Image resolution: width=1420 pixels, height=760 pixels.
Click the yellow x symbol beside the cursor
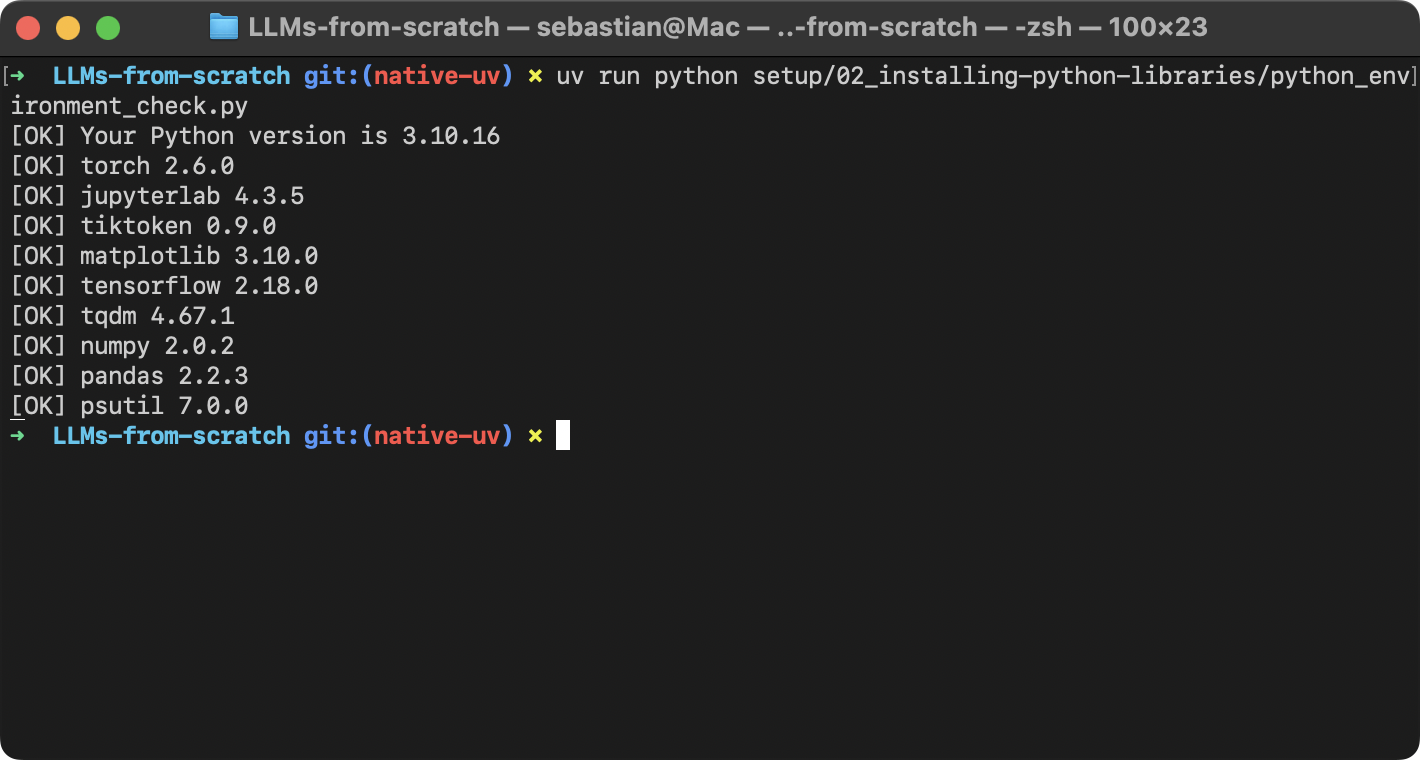535,436
